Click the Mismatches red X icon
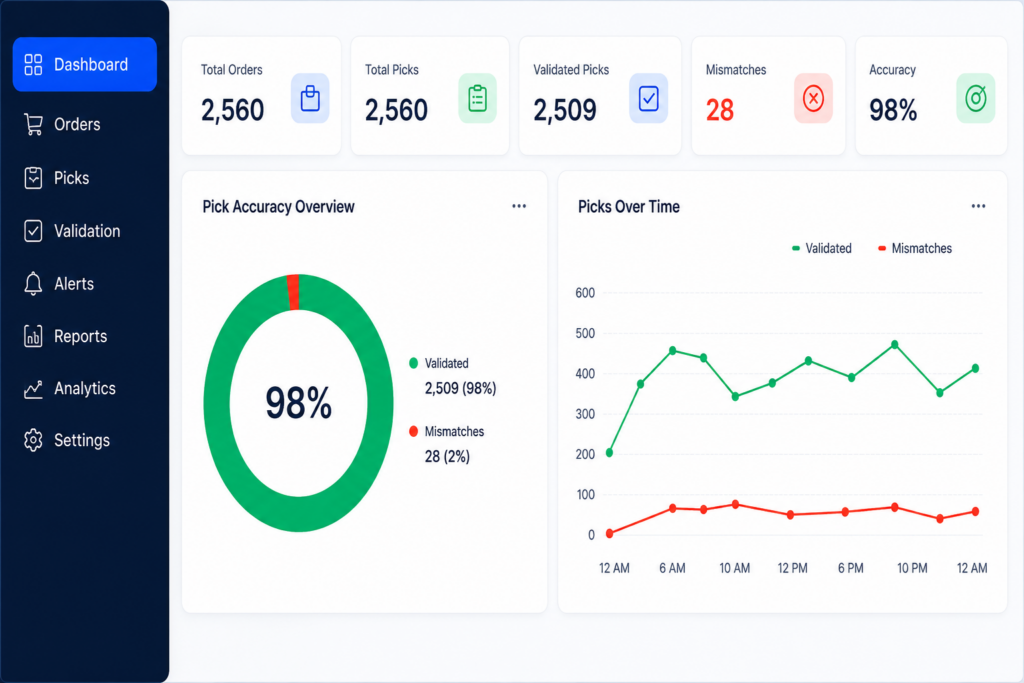The image size is (1024, 683). click(813, 99)
